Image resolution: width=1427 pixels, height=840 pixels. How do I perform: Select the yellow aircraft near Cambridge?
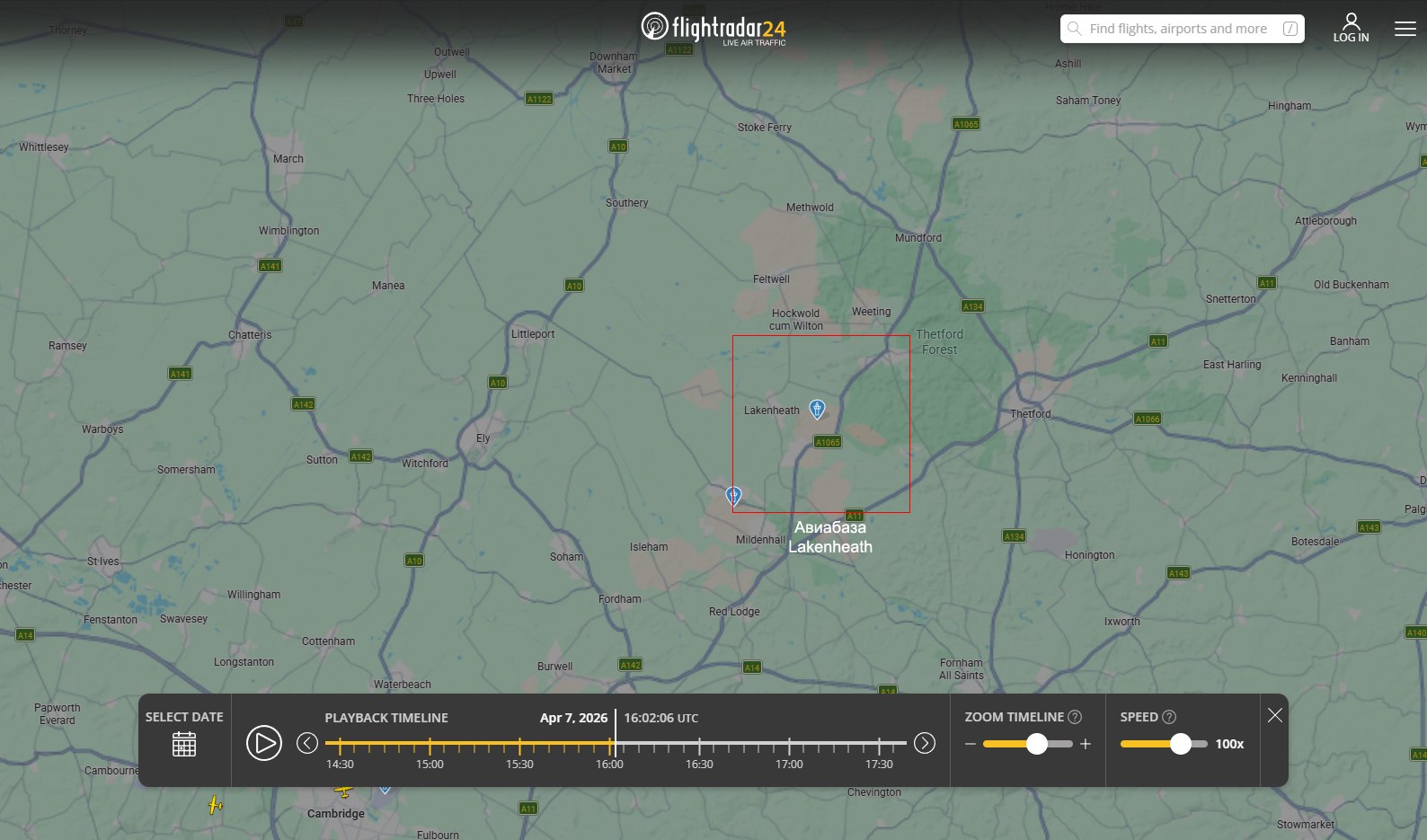point(343,791)
